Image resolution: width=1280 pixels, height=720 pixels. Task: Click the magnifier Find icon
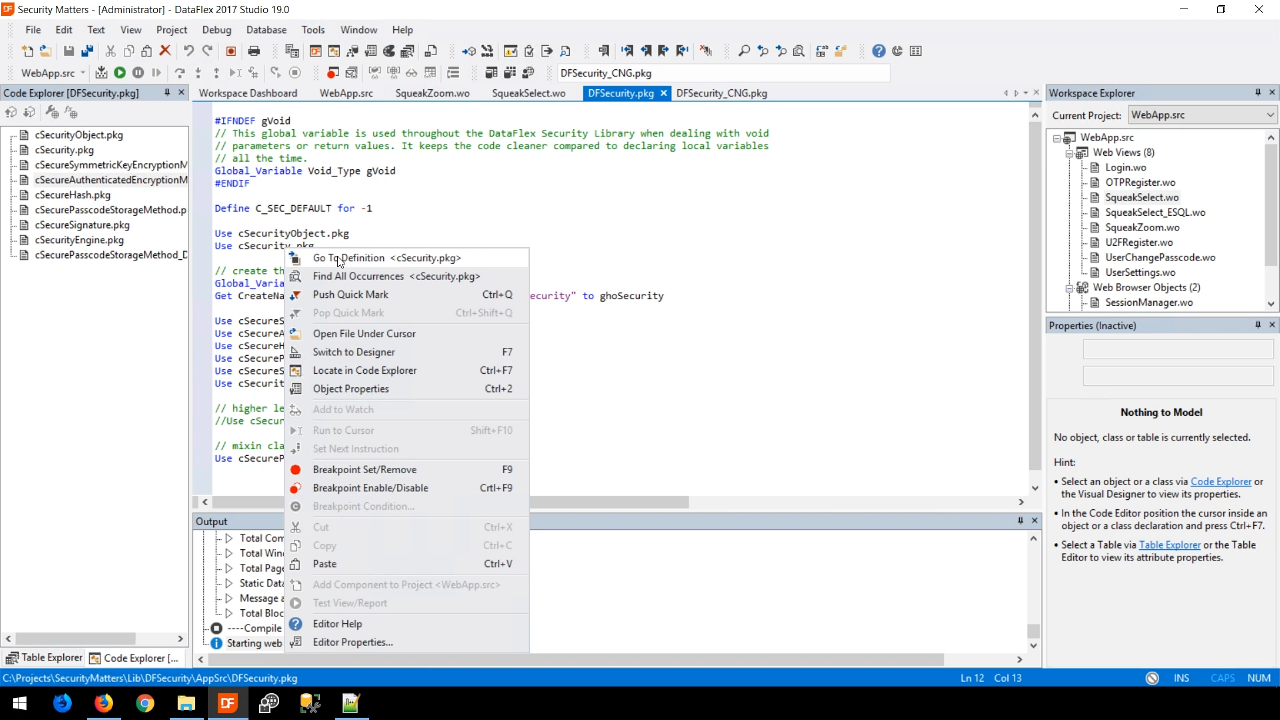coord(744,51)
